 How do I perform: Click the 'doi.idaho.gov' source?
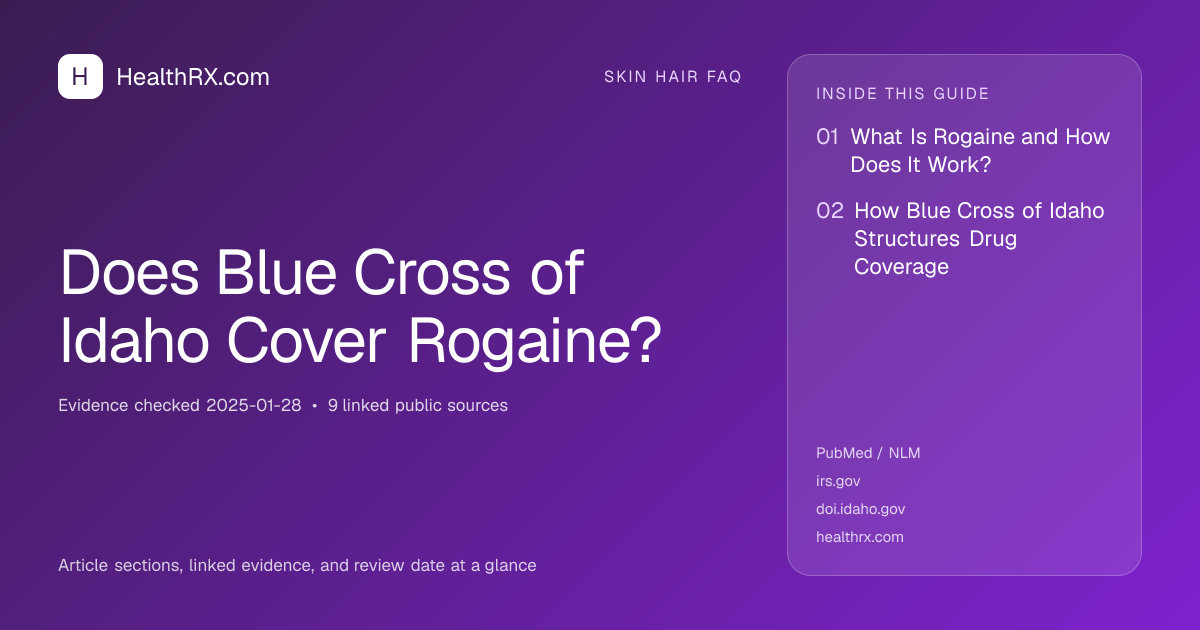pos(861,509)
